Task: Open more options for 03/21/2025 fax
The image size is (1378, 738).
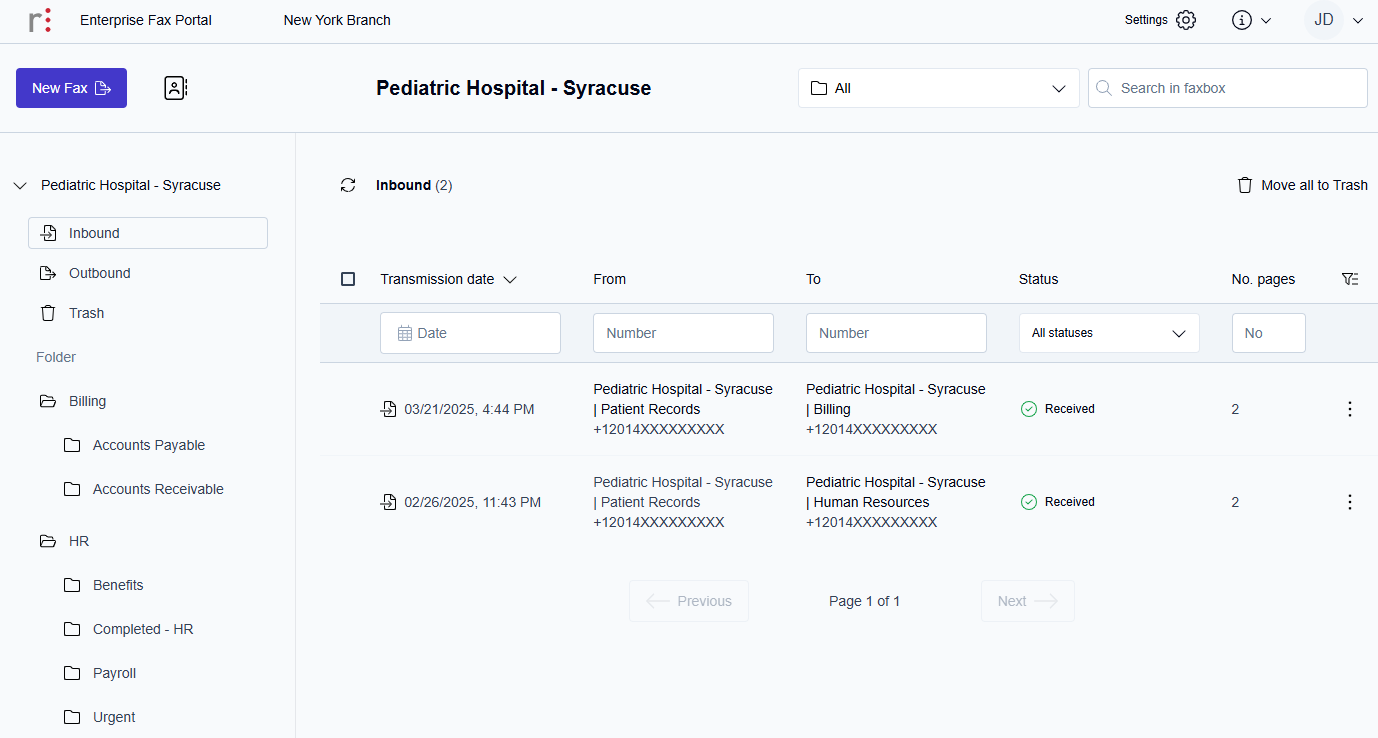Action: pos(1350,409)
